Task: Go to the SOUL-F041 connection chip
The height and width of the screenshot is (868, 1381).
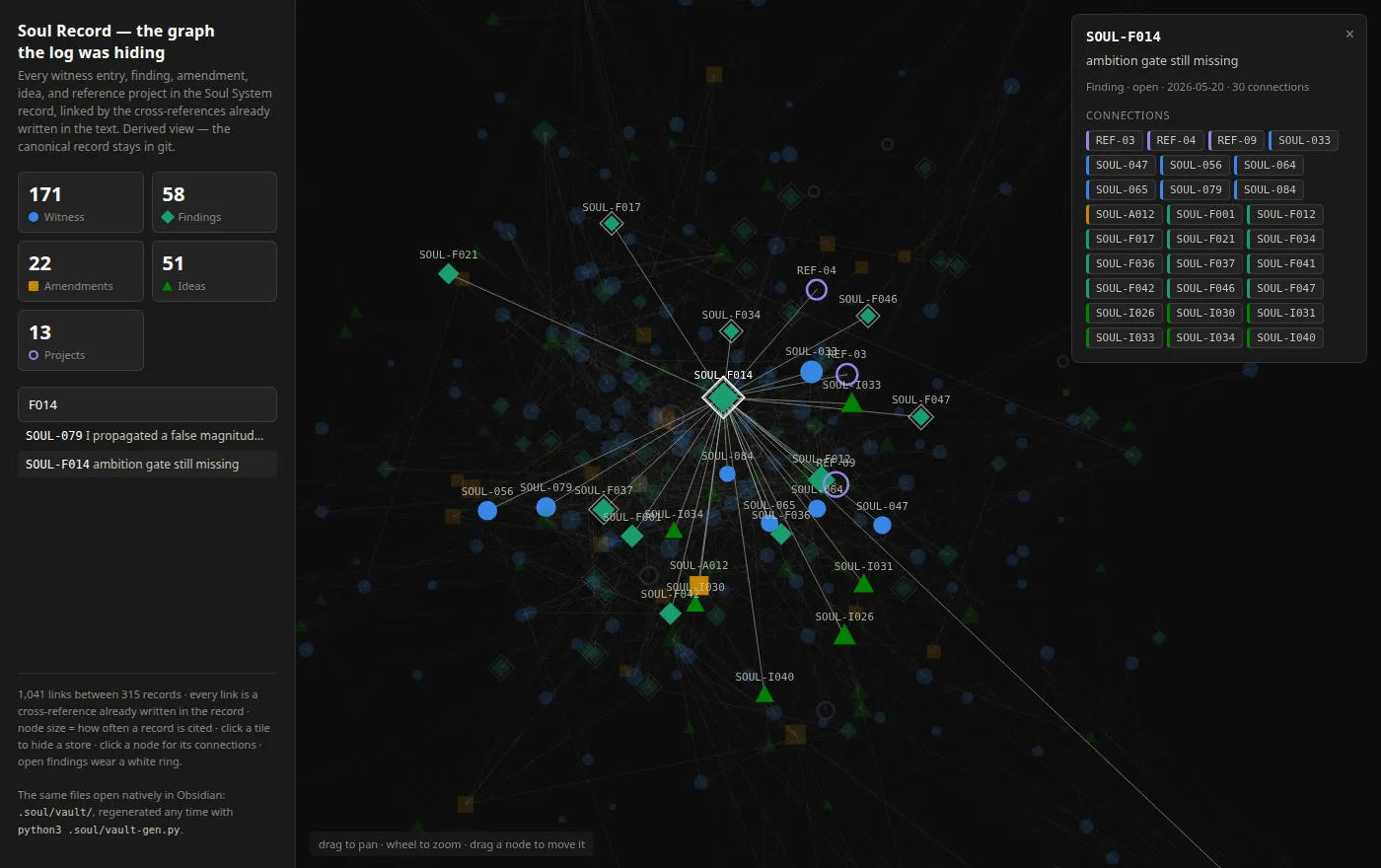Action: tap(1285, 263)
